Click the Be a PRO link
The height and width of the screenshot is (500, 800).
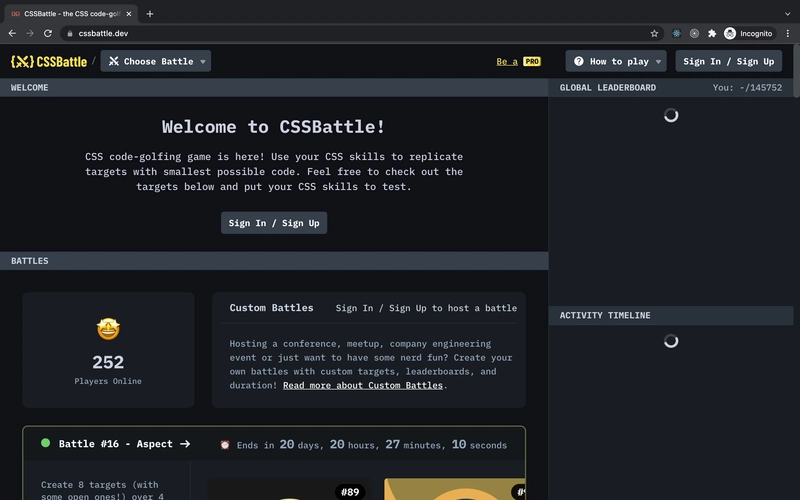[x=518, y=61]
